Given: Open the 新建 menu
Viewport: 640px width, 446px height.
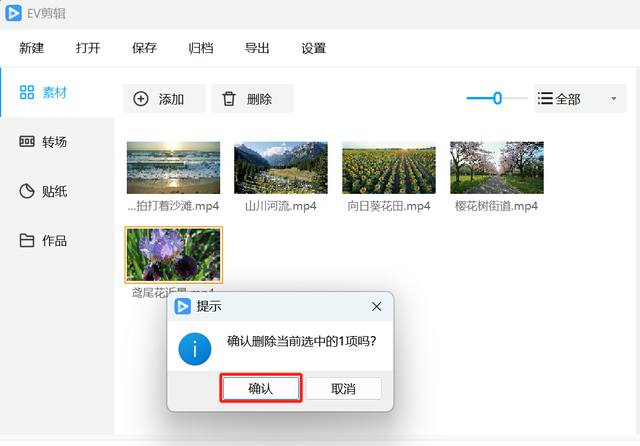Looking at the screenshot, I should click(x=31, y=48).
